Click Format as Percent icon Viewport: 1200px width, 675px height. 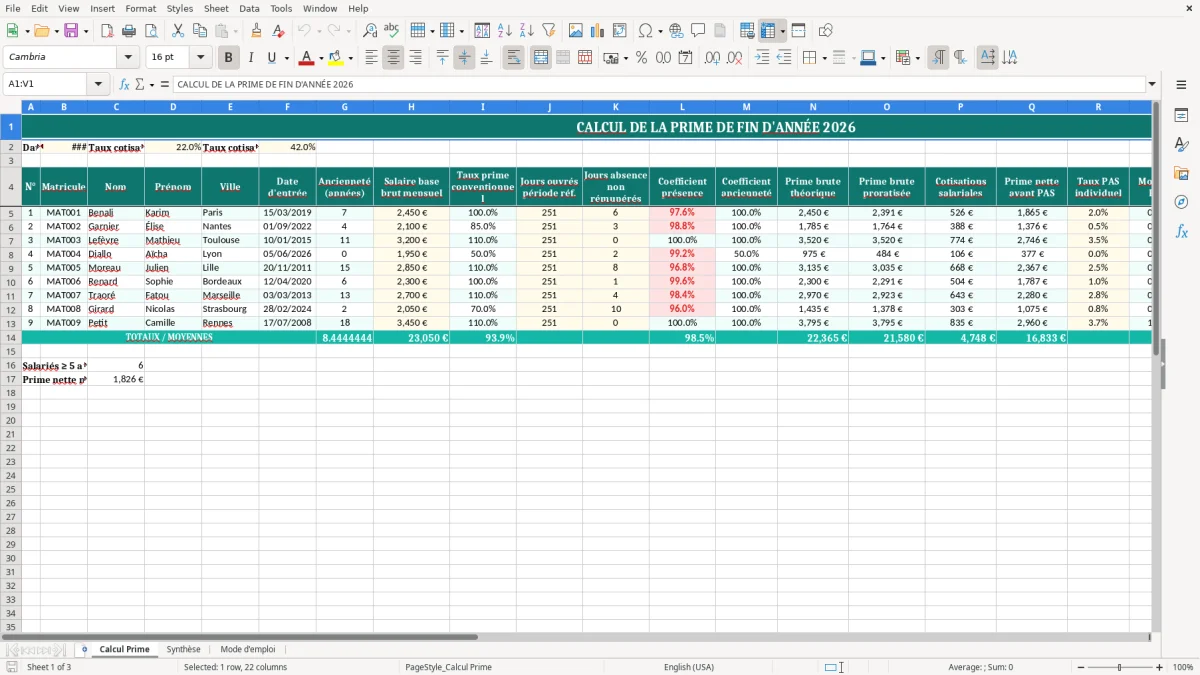pos(641,58)
